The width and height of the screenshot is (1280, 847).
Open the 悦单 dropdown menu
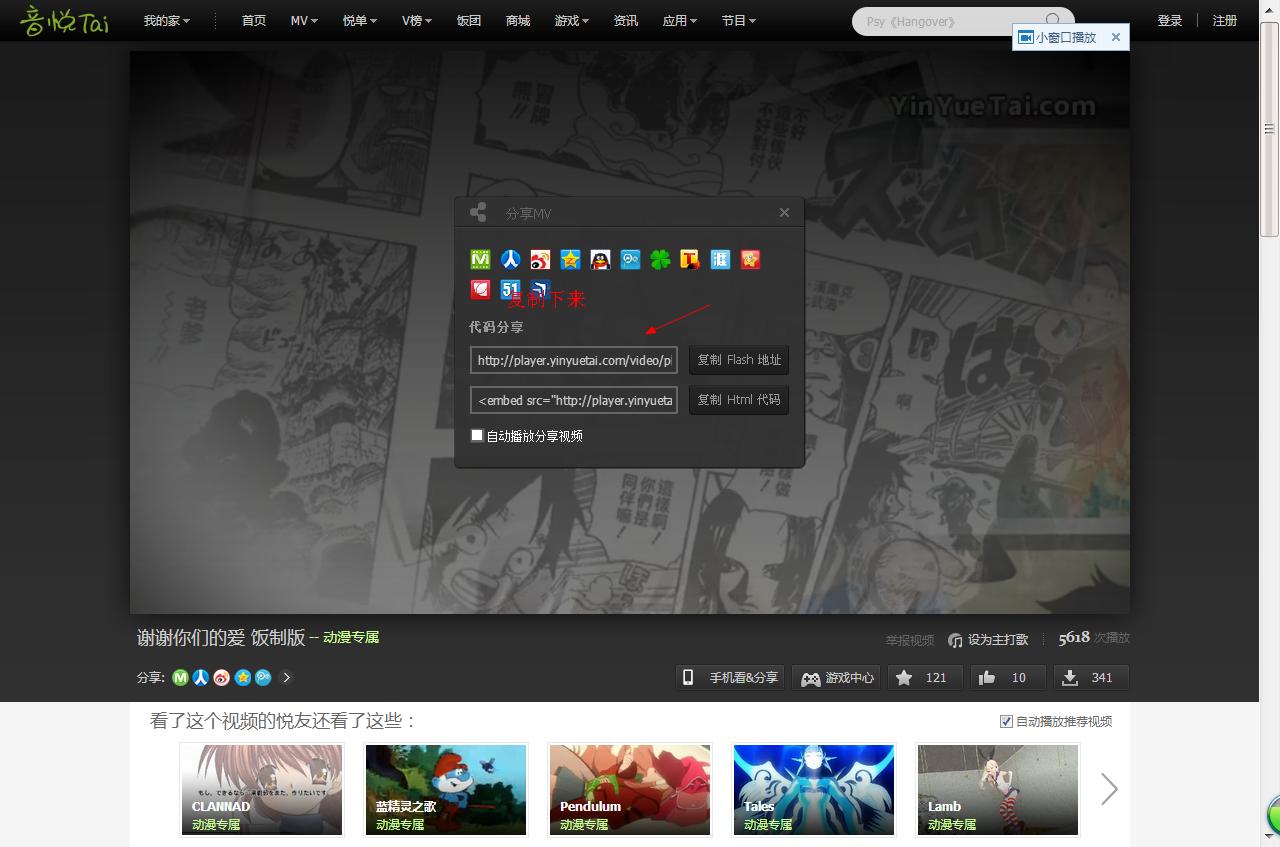click(x=360, y=20)
